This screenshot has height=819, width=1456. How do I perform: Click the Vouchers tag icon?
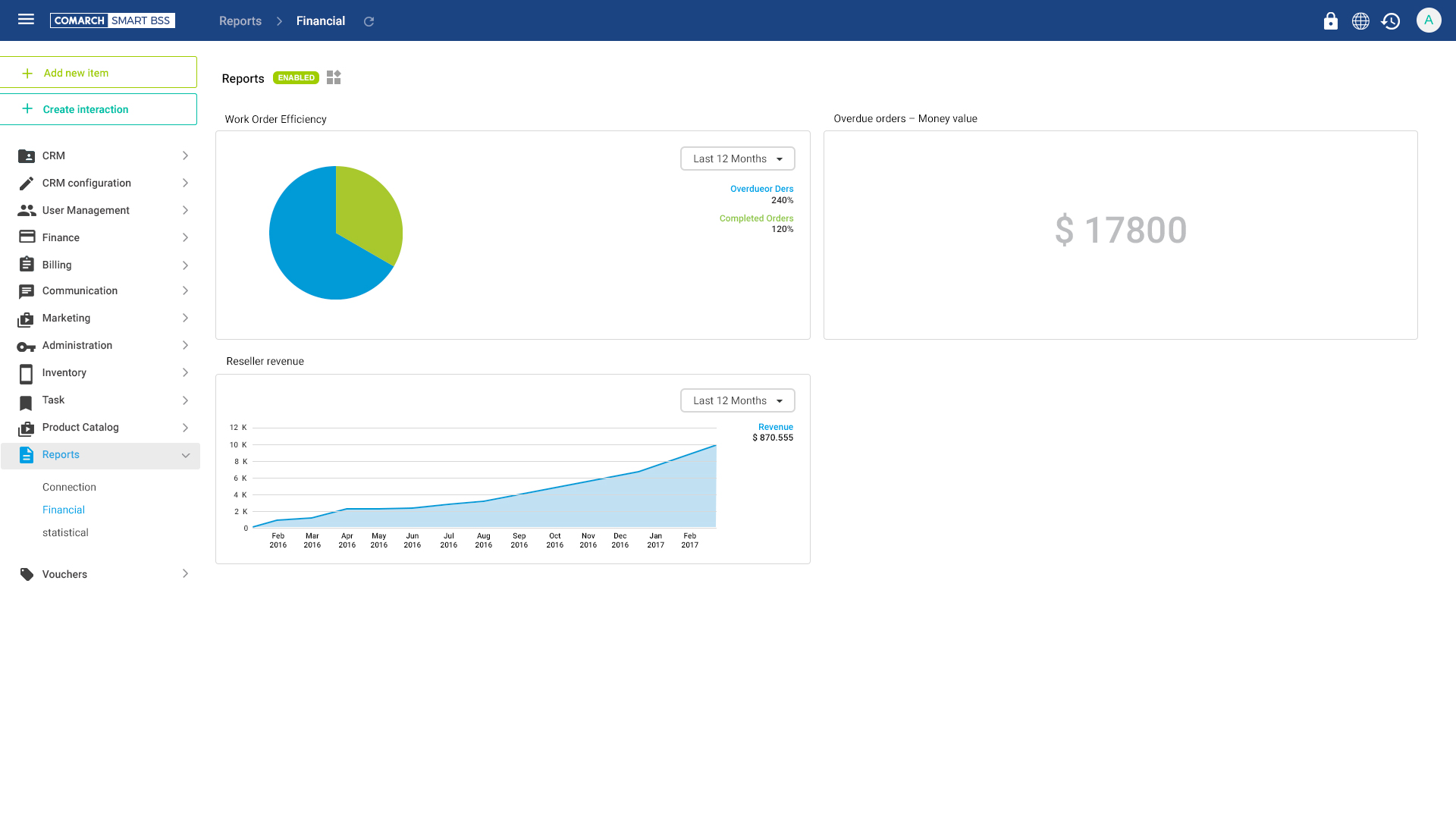pyautogui.click(x=27, y=574)
